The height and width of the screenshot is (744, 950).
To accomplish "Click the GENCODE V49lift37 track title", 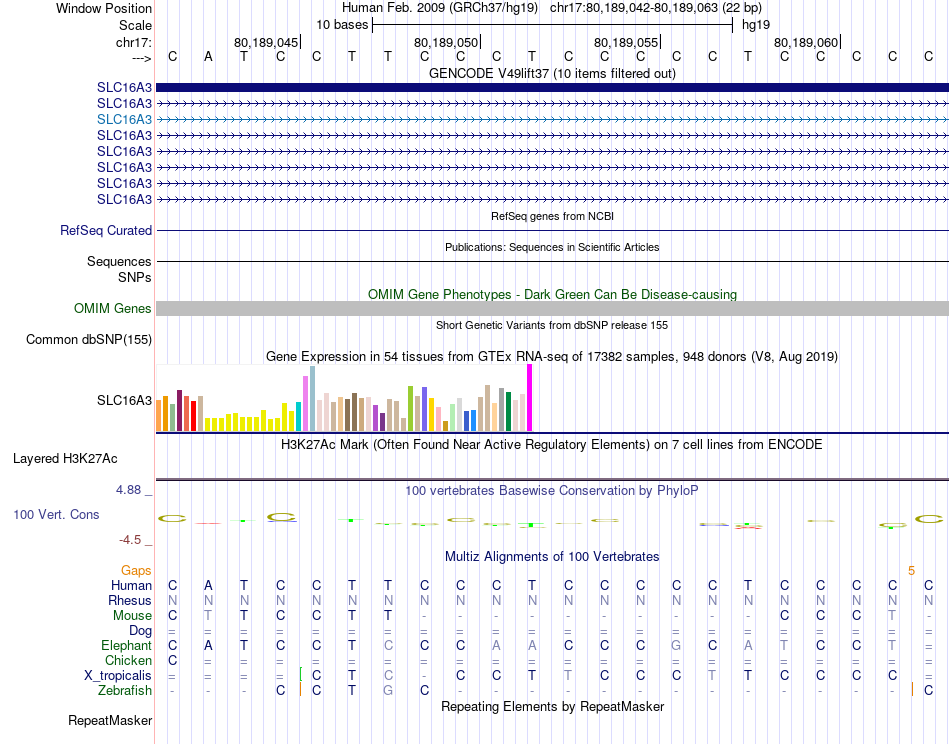I will (552, 73).
